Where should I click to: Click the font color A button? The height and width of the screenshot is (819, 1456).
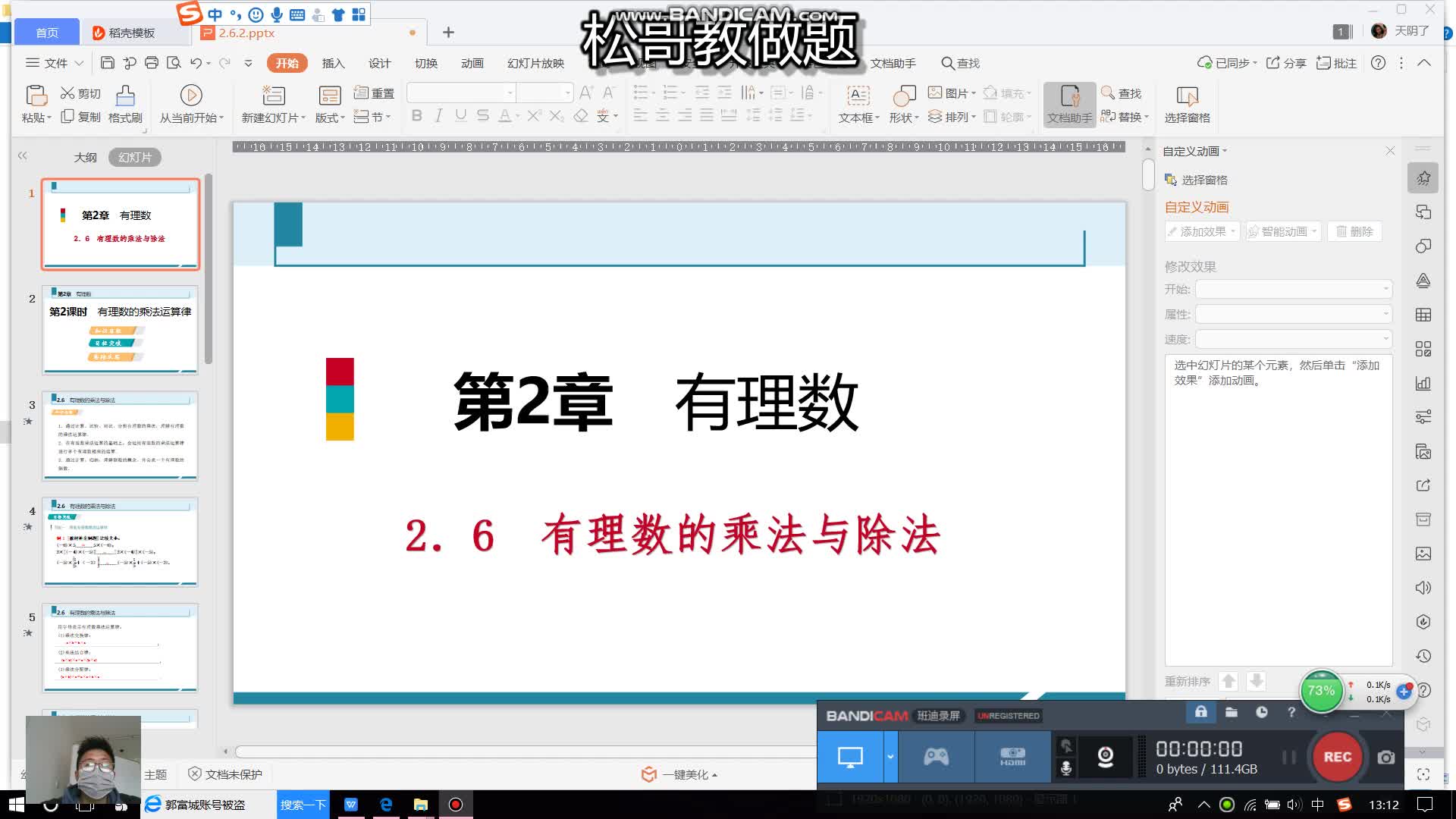click(x=505, y=115)
